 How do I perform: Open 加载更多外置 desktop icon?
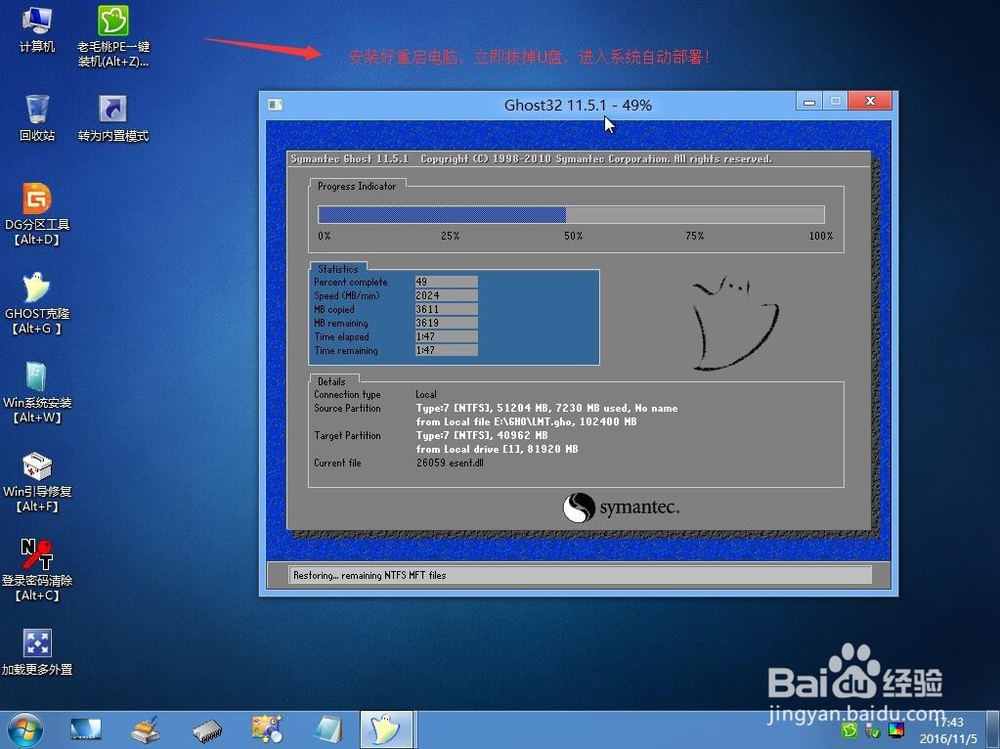point(37,652)
